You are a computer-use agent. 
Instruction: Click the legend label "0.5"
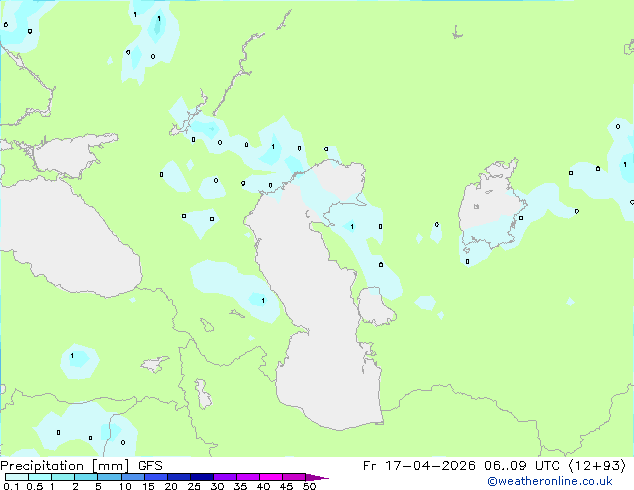[x=35, y=486]
